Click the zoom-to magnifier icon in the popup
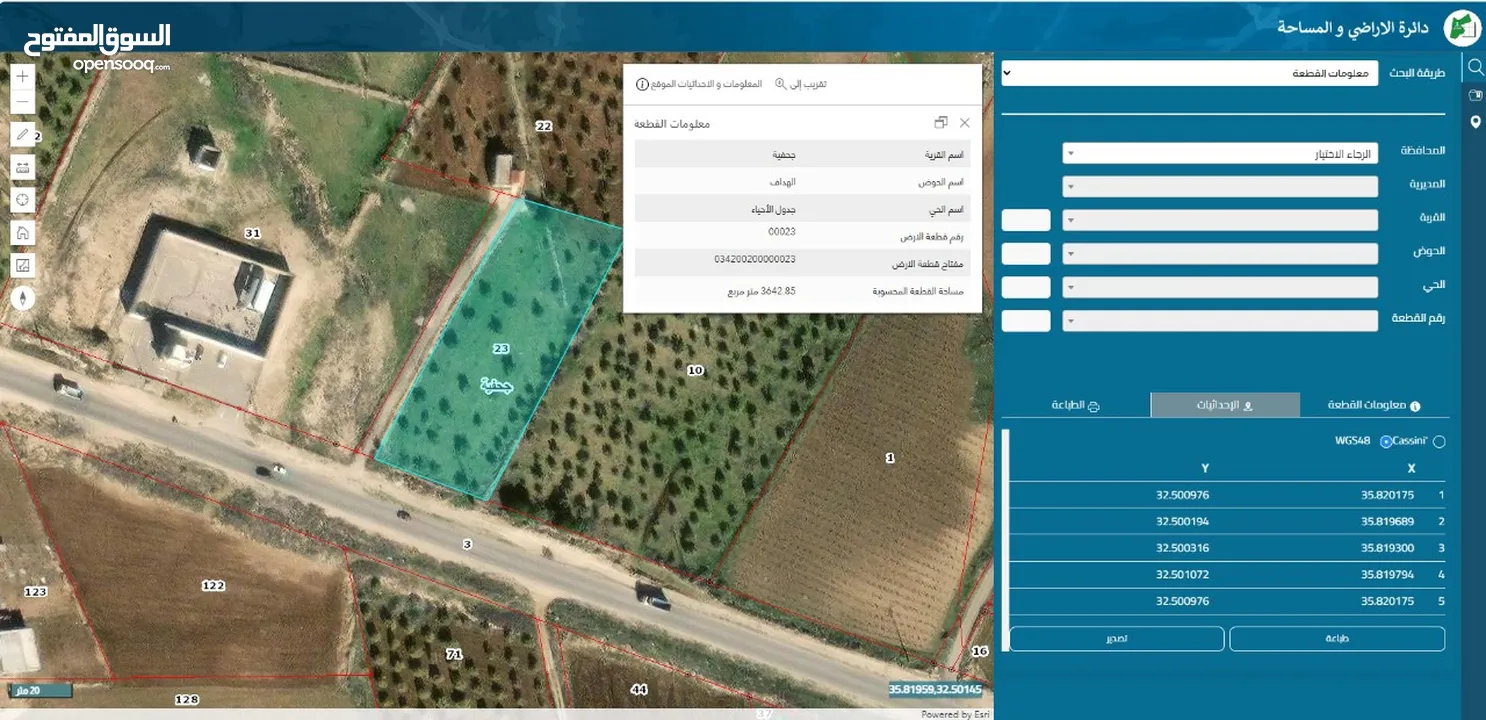1486x720 pixels. point(782,84)
